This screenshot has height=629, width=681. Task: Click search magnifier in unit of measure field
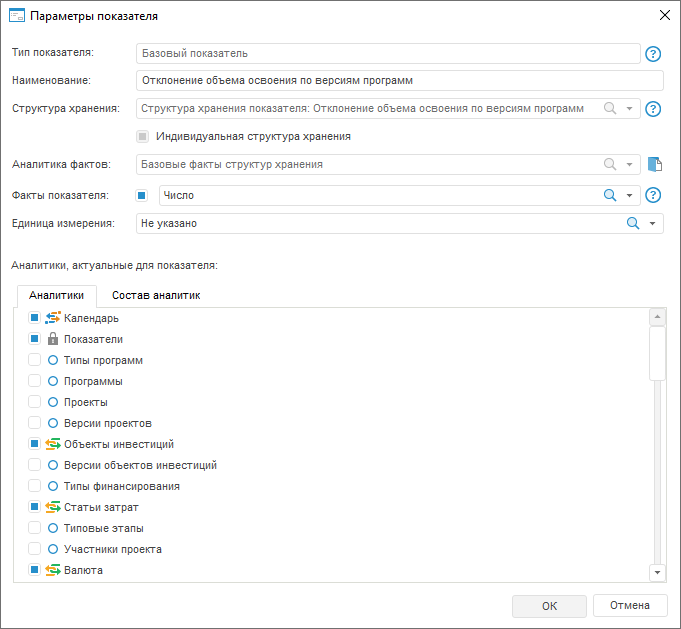[632, 224]
